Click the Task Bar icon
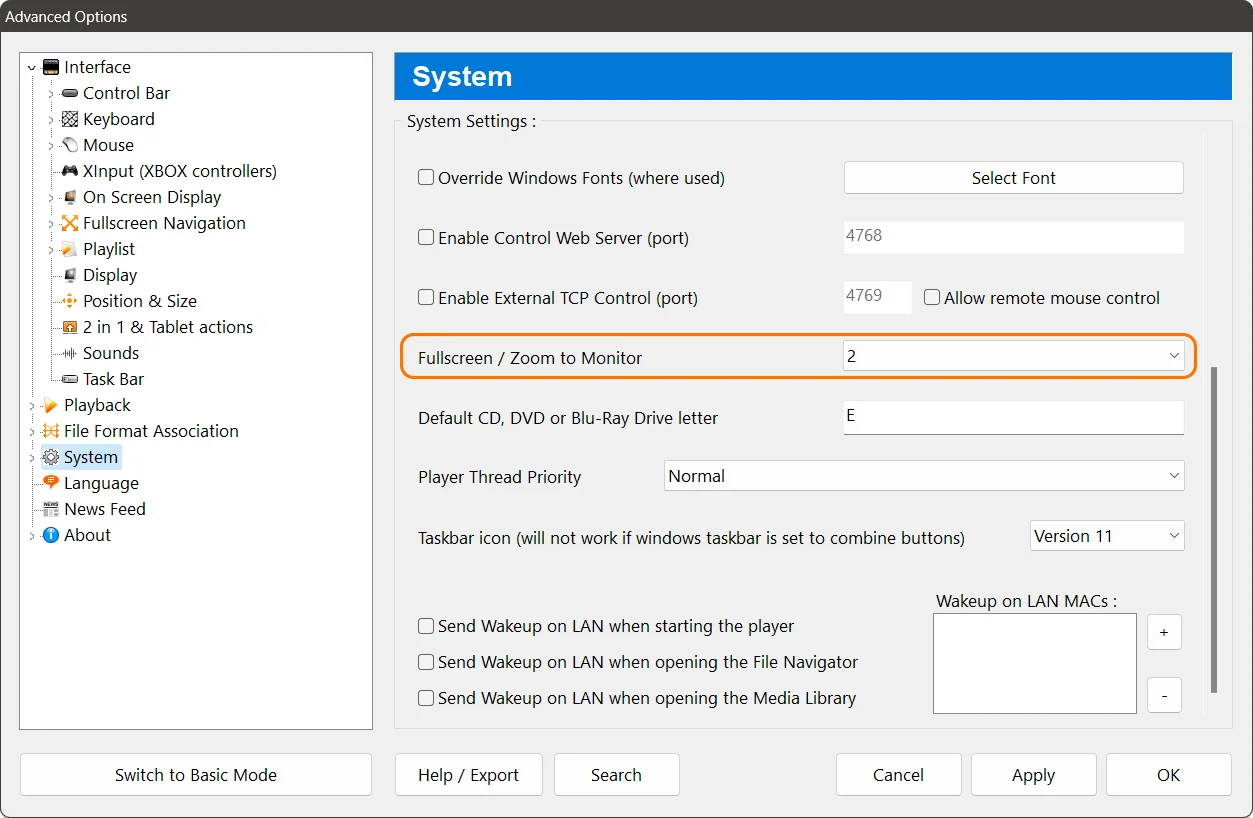The image size is (1253, 818). [70, 379]
